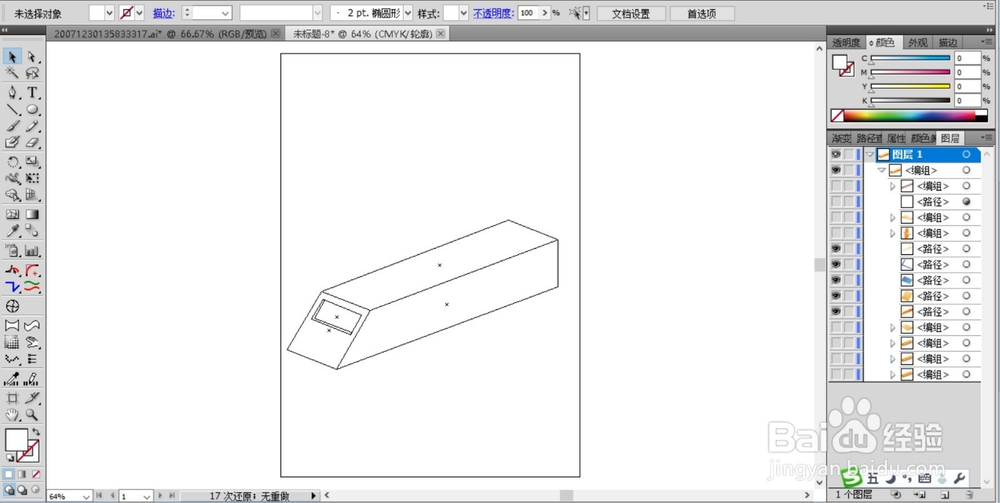1000x503 pixels.
Task: Open the stroke weight dropdown
Action: [x=225, y=13]
